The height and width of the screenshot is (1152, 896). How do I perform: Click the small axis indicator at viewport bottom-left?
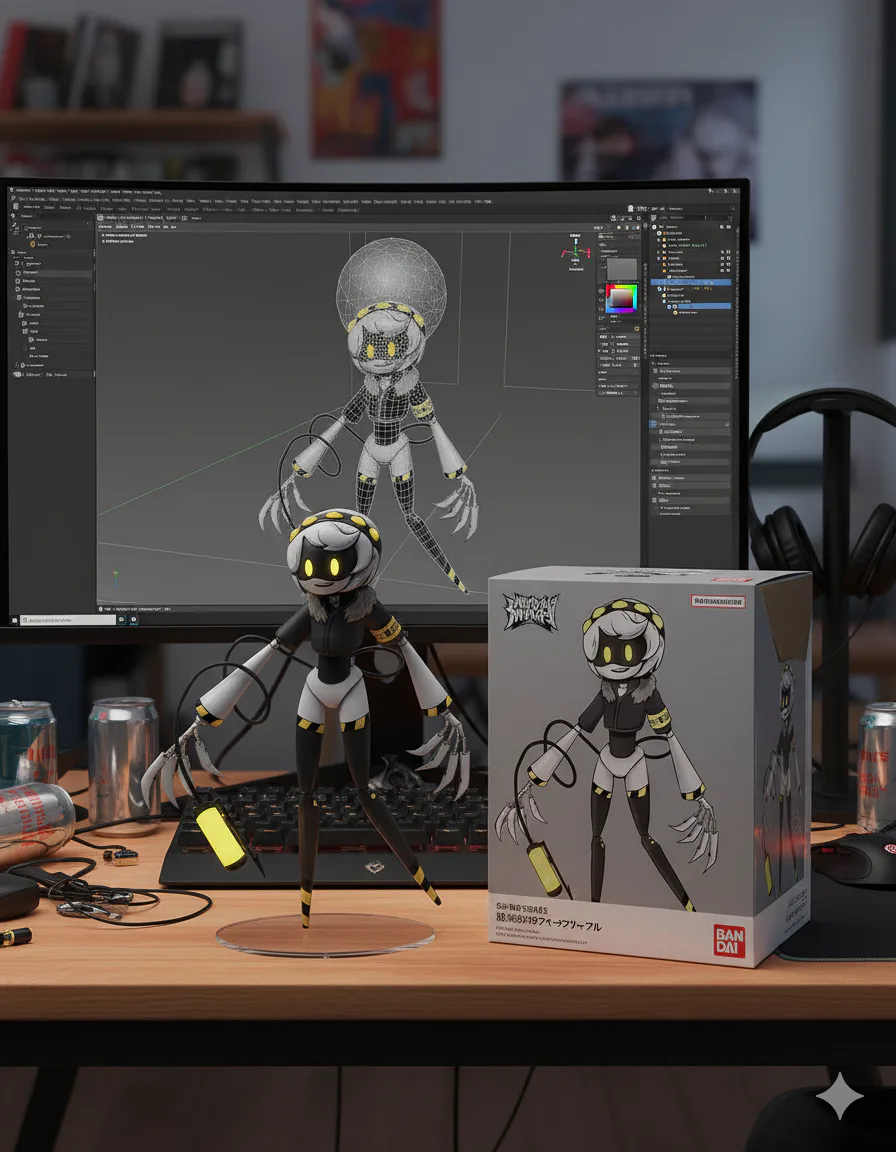coord(115,578)
